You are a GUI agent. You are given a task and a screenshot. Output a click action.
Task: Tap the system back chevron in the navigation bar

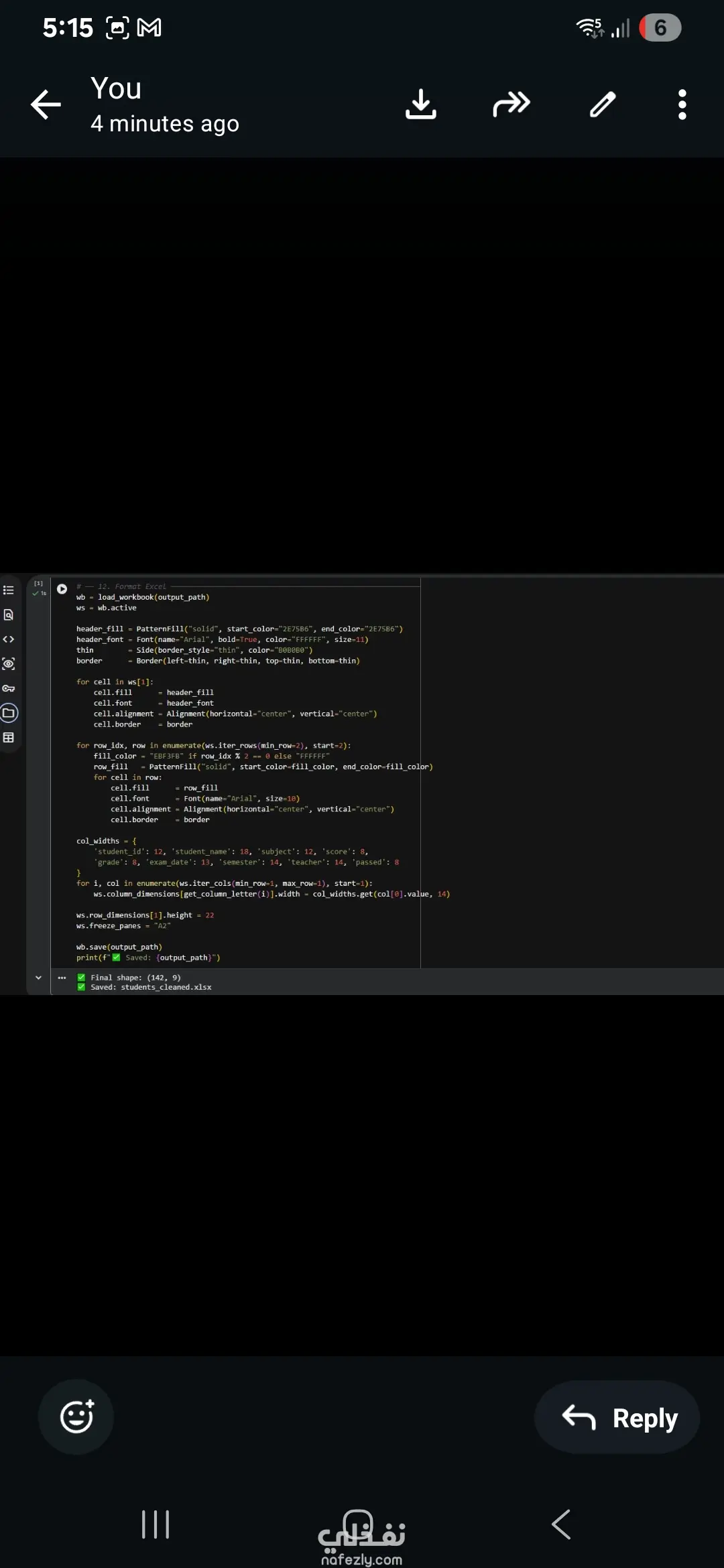pos(561,1524)
